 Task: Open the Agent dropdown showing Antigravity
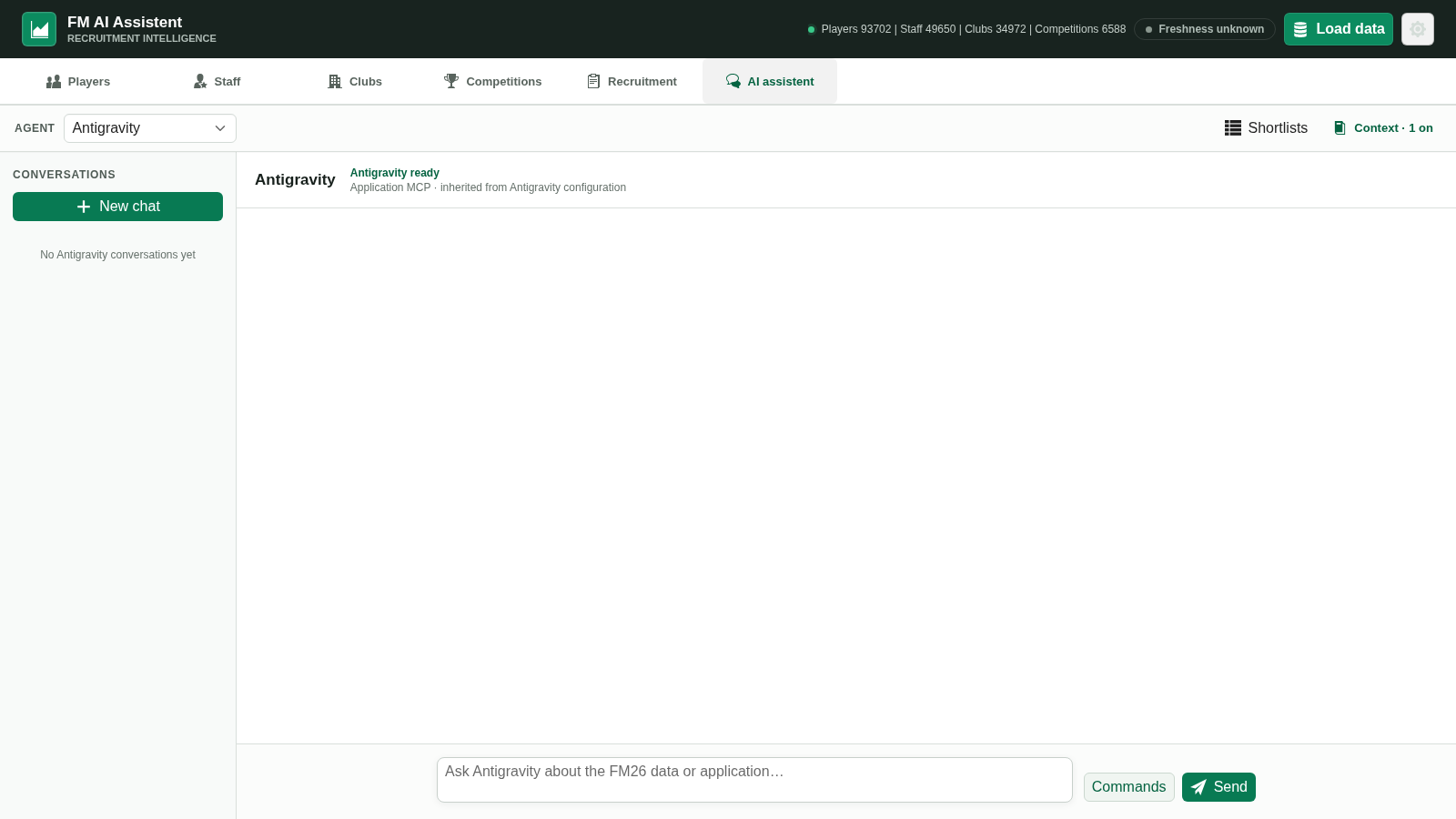[150, 128]
